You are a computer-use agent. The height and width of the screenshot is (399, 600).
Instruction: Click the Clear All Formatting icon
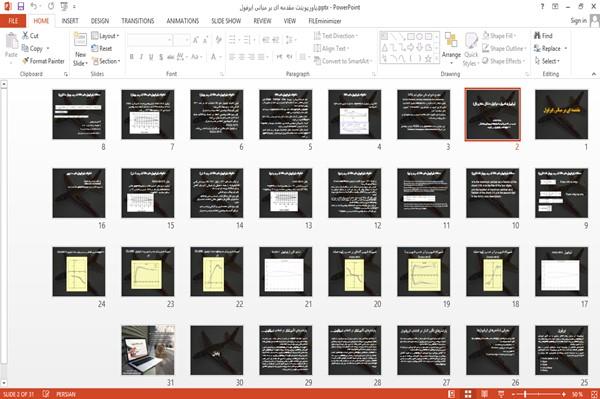[x=218, y=40]
